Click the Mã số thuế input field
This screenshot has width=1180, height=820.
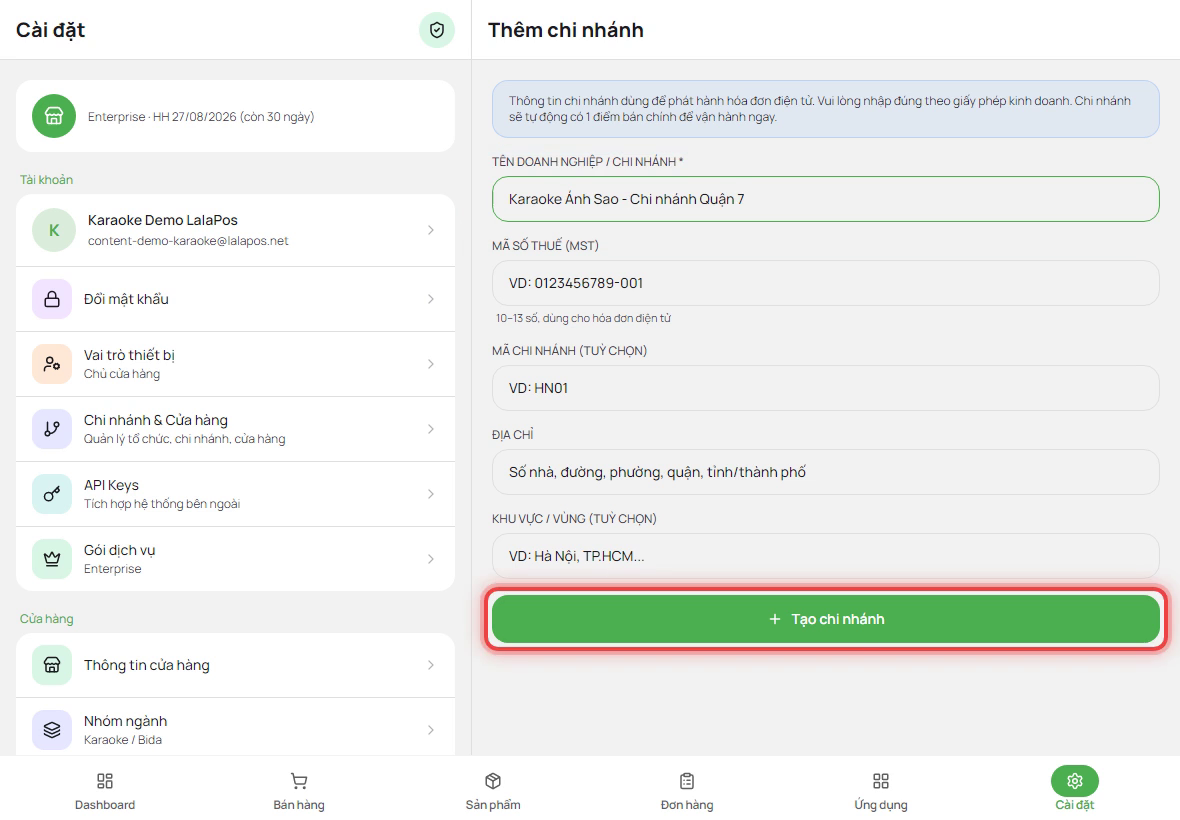click(826, 283)
